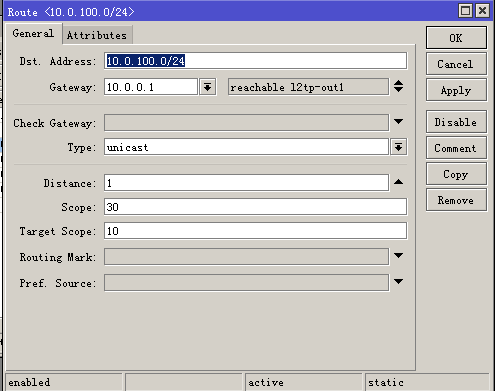Expand the Routing Mark field
This screenshot has width=495, height=391.
(398, 256)
